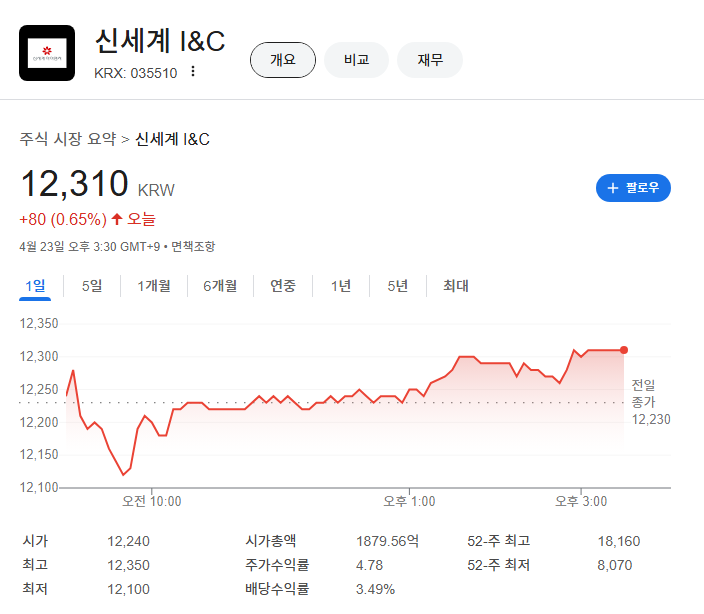Click the 시가총액 value 1879.56억
704x614 pixels.
[x=387, y=541]
